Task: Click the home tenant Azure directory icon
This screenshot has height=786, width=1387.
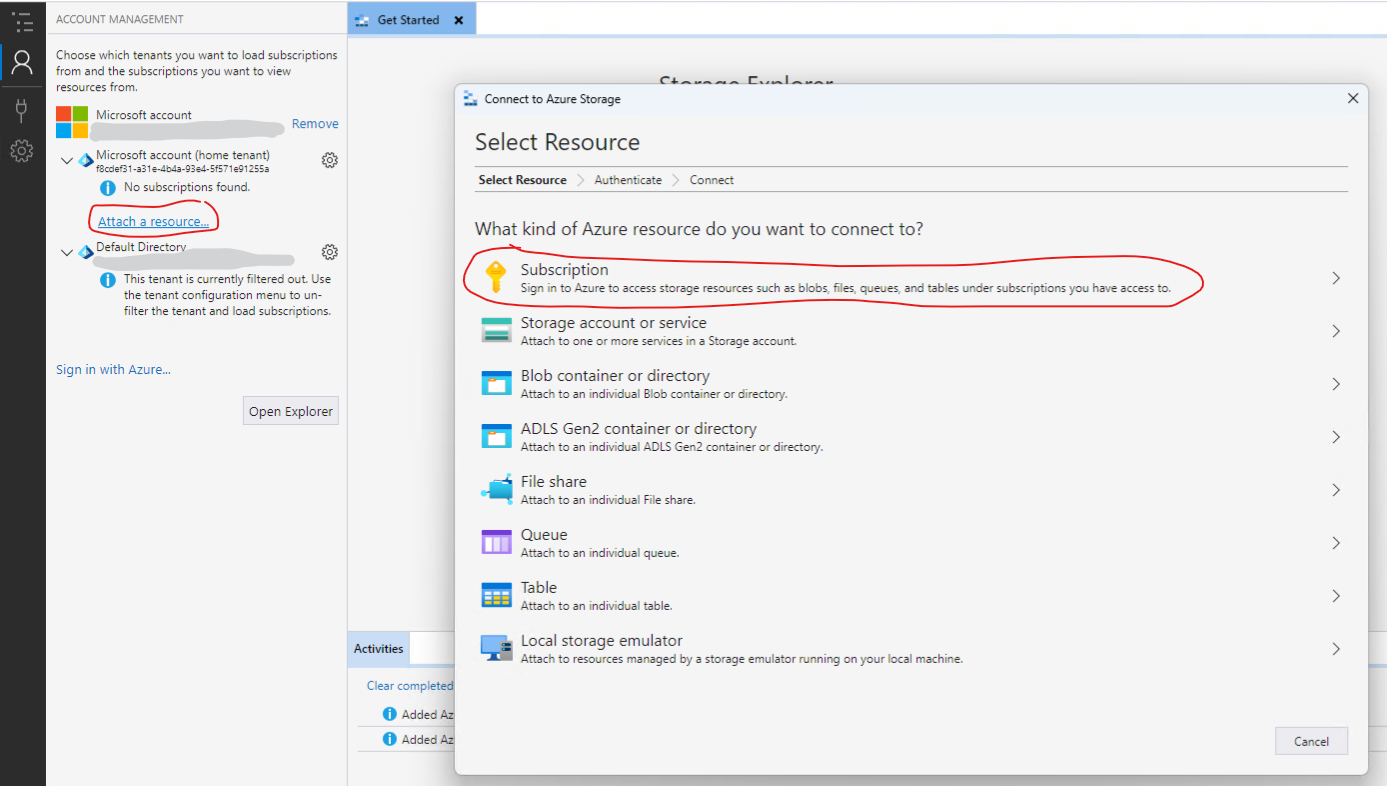Action: tap(86, 160)
